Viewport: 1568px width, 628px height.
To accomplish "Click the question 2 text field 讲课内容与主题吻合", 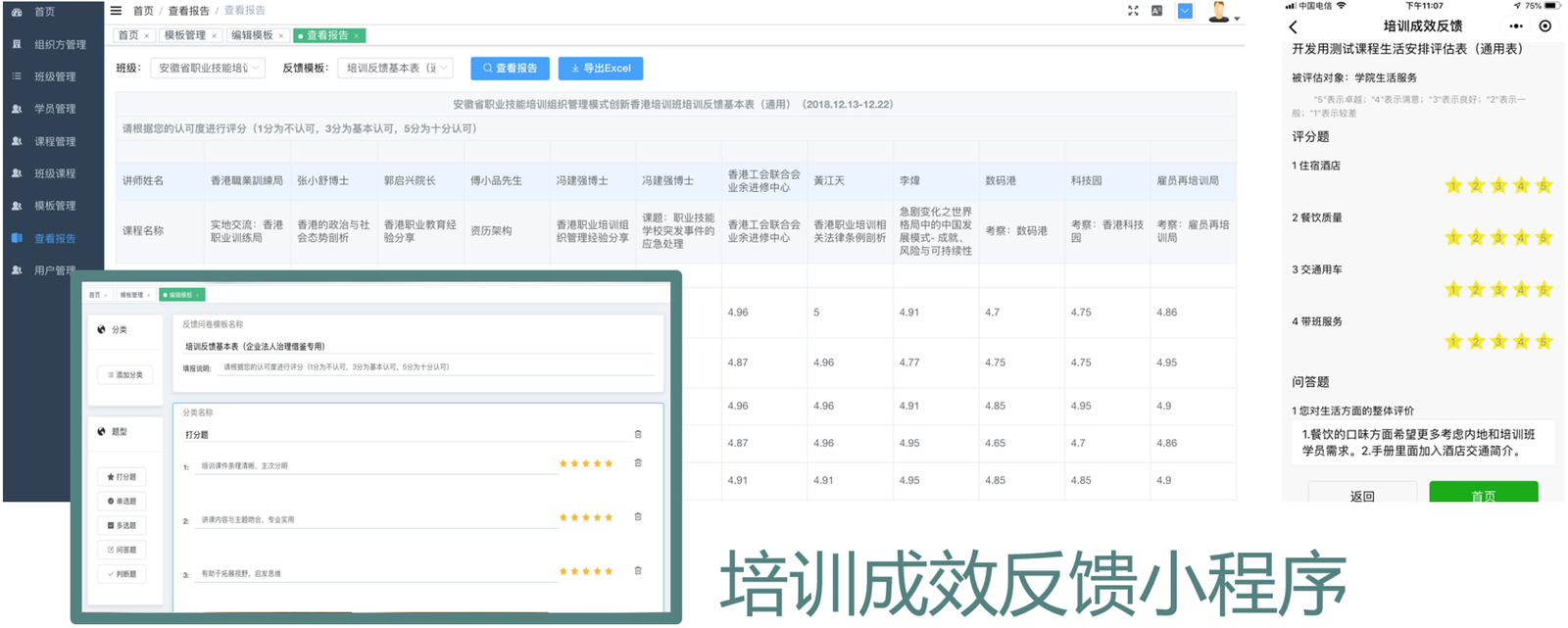I will [x=375, y=520].
